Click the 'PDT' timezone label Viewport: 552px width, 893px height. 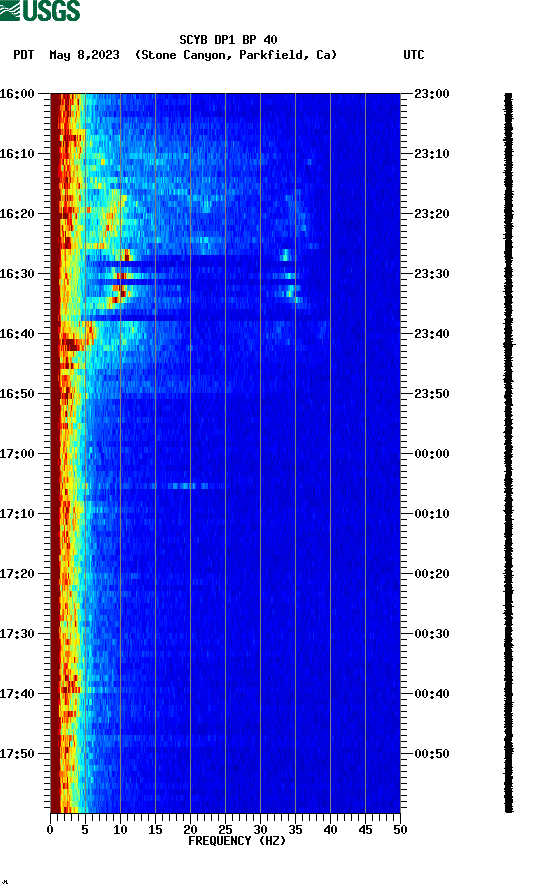pyautogui.click(x=23, y=55)
